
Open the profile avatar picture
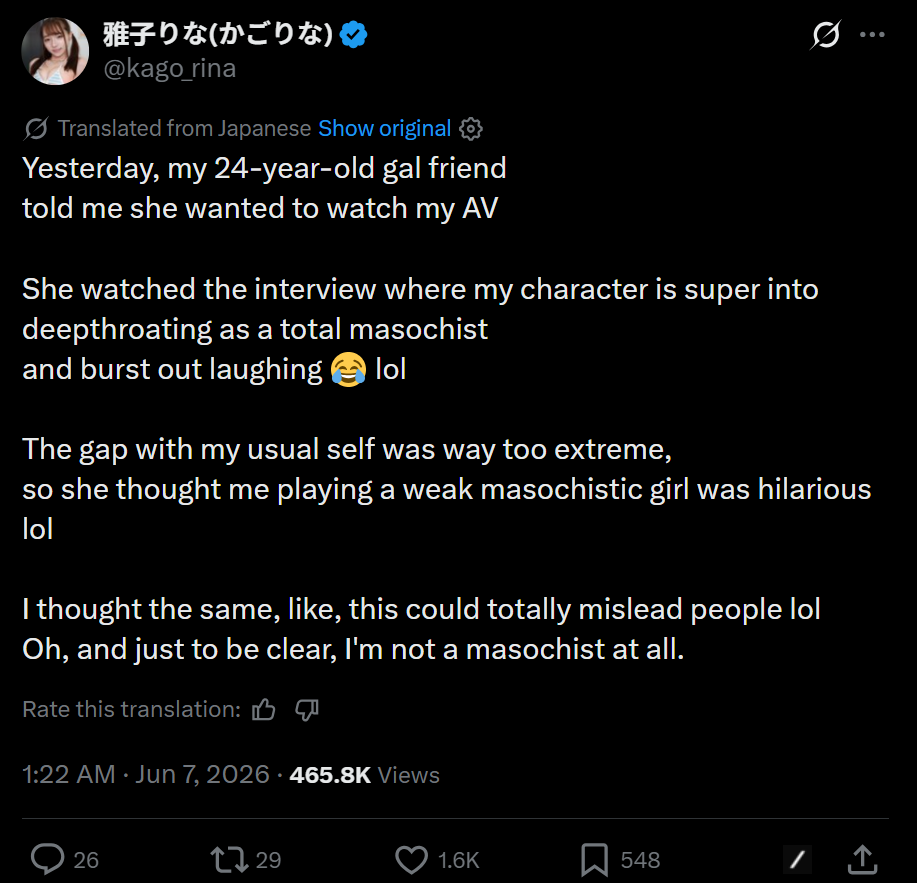pyautogui.click(x=55, y=51)
